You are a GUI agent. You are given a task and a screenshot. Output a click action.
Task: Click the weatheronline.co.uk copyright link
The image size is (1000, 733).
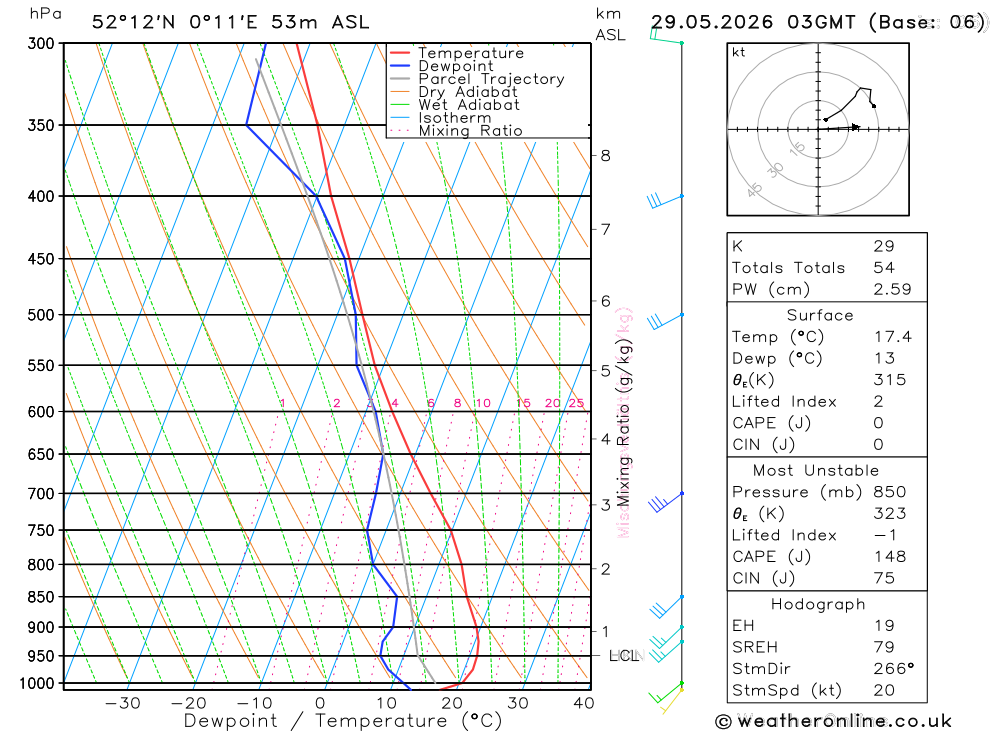834,722
